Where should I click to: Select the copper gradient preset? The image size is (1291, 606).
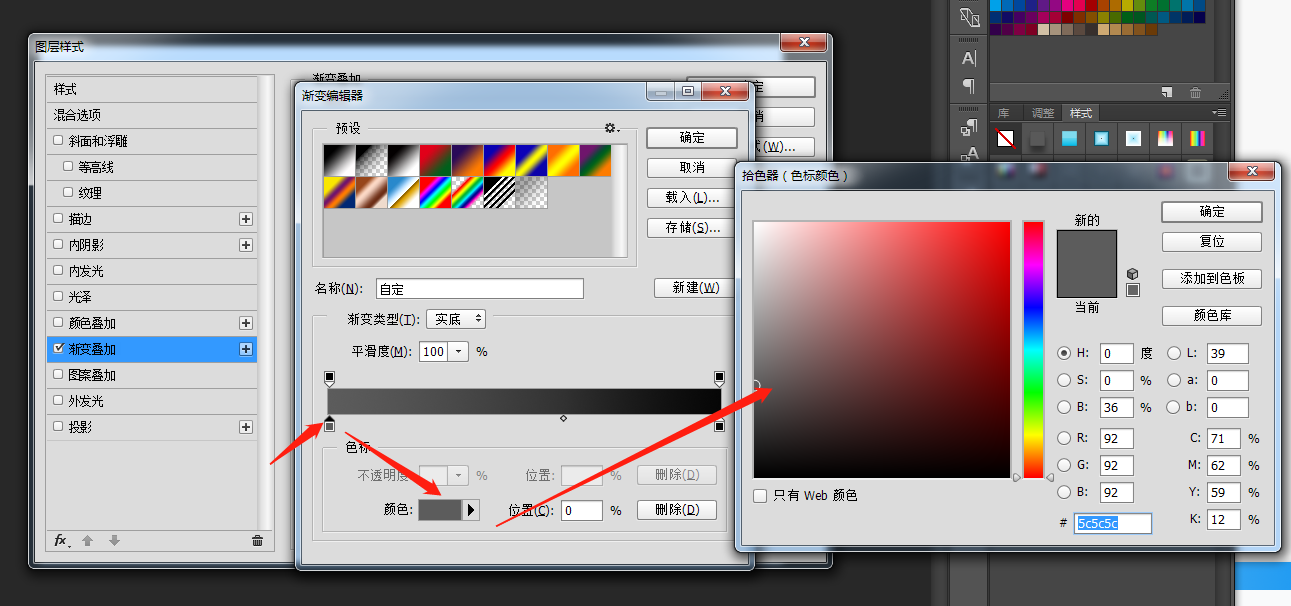pos(371,193)
